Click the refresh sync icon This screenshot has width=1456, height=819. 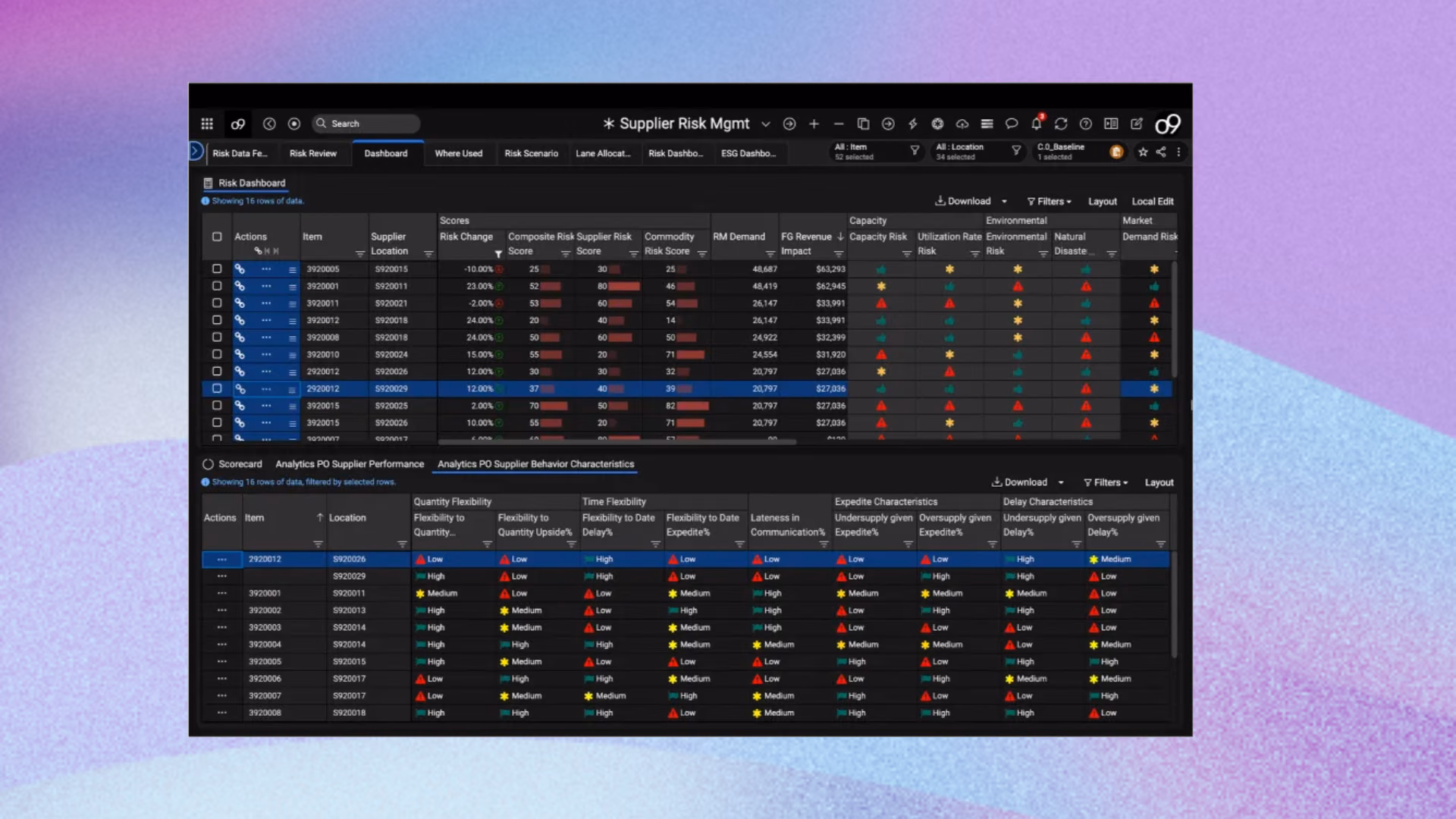(1061, 124)
